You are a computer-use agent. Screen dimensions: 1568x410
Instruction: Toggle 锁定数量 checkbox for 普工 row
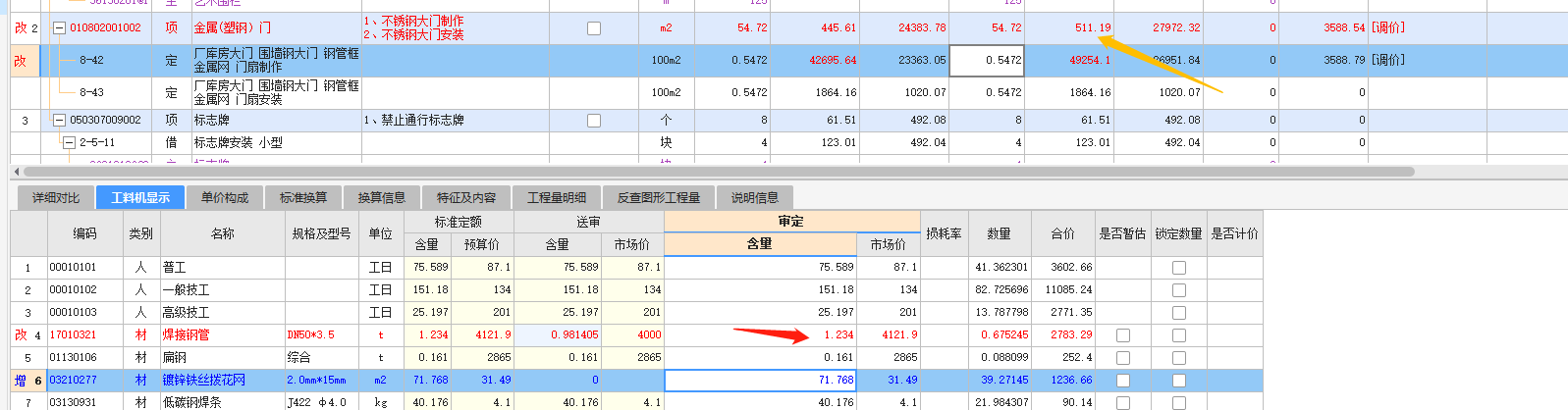(1179, 268)
